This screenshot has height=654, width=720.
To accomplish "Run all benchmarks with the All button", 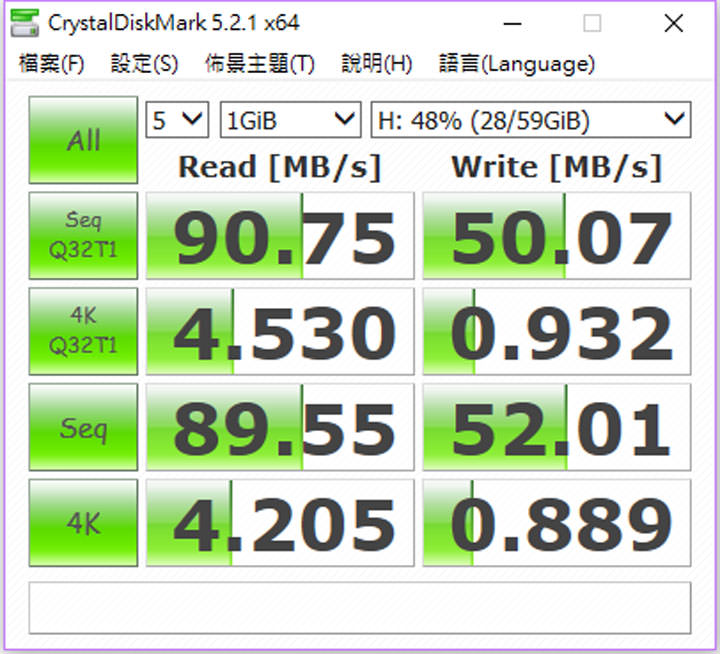I will click(x=83, y=140).
